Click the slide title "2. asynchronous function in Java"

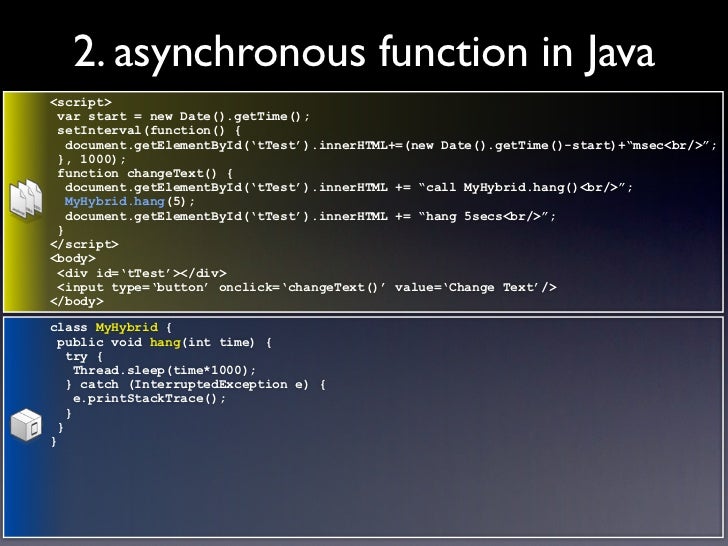pyautogui.click(x=364, y=52)
